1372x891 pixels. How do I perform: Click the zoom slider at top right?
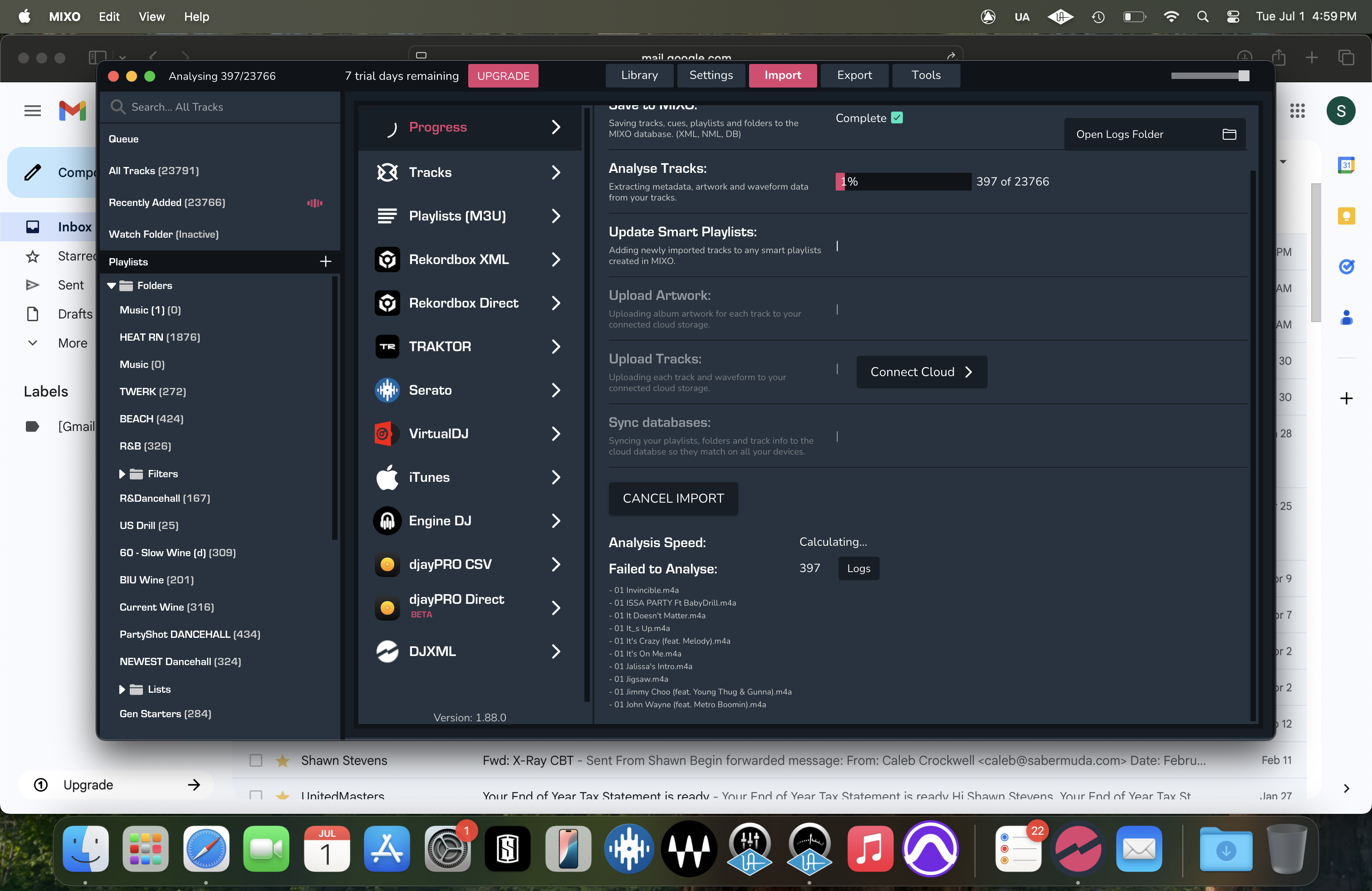(x=1244, y=75)
